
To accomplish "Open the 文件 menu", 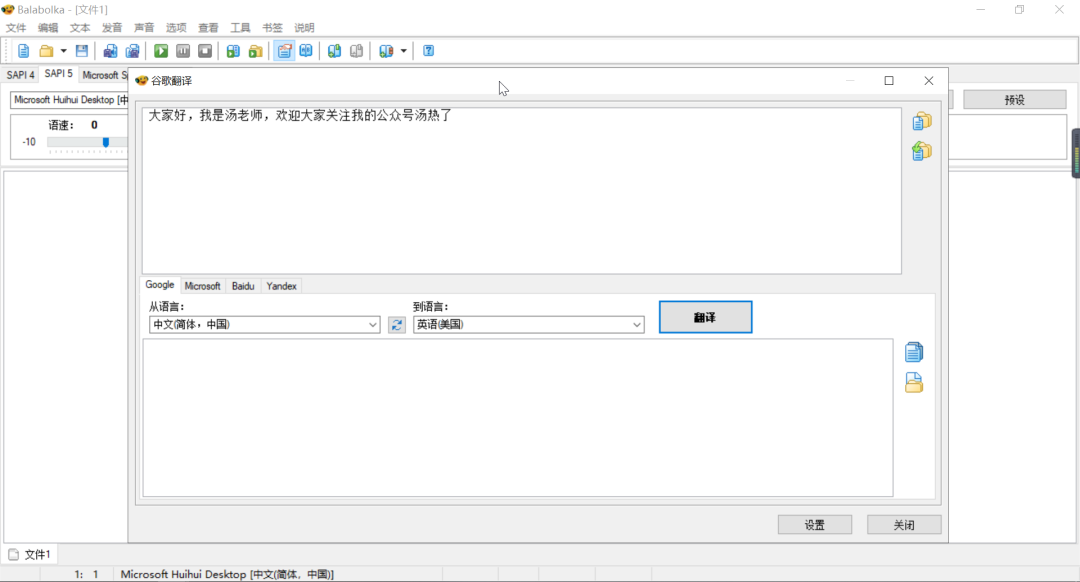I will (16, 28).
